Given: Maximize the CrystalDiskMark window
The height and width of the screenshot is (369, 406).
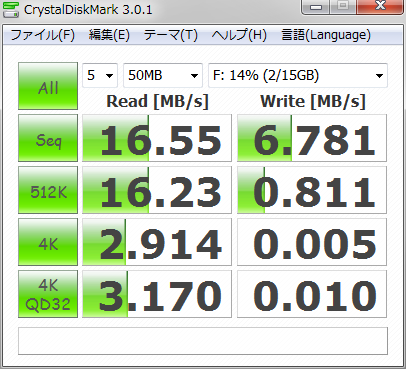Looking at the screenshot, I should [x=343, y=7].
